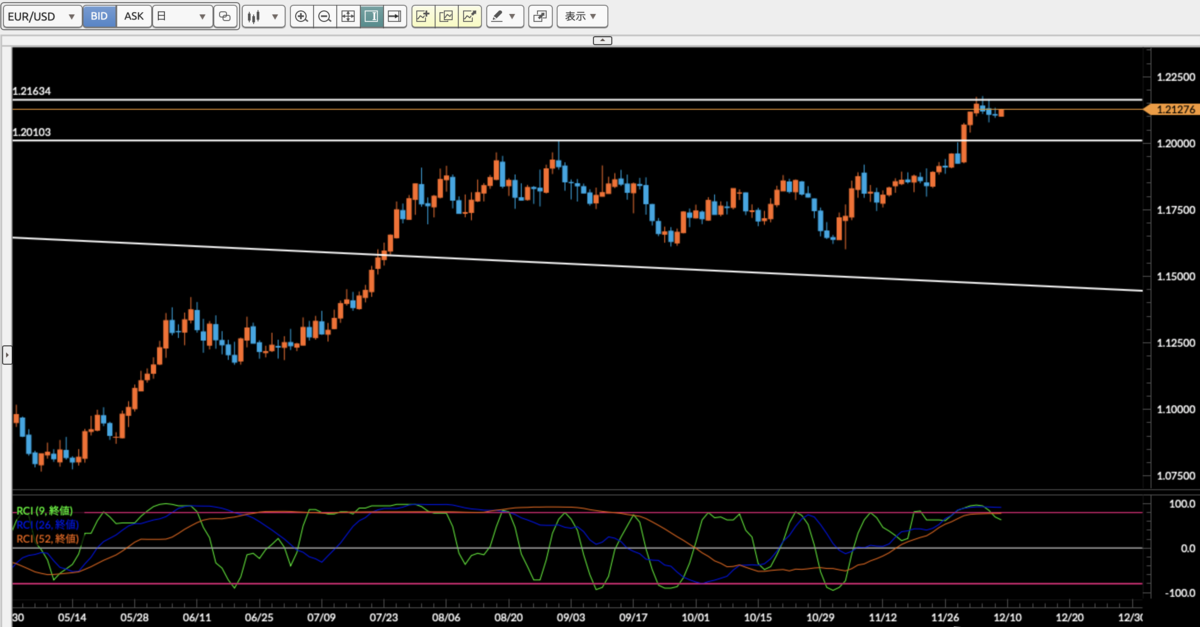Open the drawing pen tool dropdown

pos(506,17)
